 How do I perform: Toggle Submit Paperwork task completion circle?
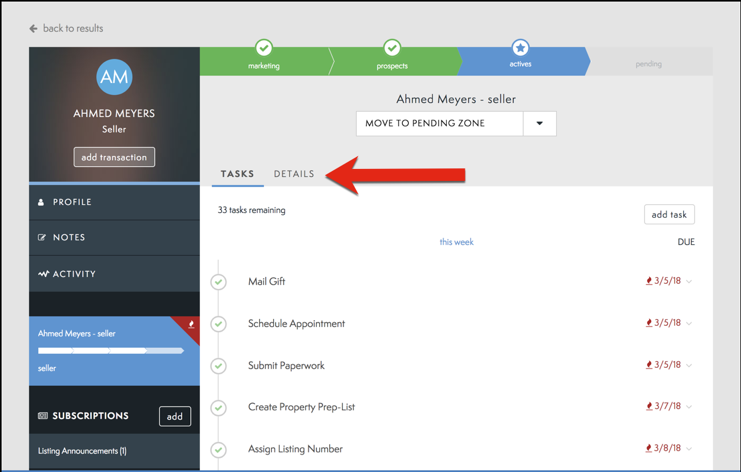pyautogui.click(x=219, y=366)
